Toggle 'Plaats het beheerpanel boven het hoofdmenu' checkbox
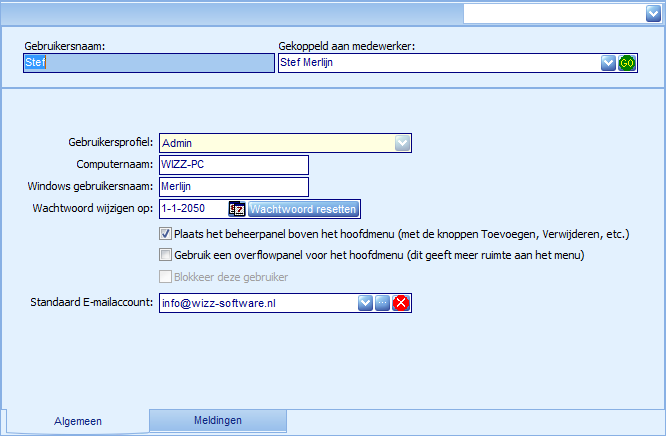Viewport: 666px width, 436px height. 165,234
